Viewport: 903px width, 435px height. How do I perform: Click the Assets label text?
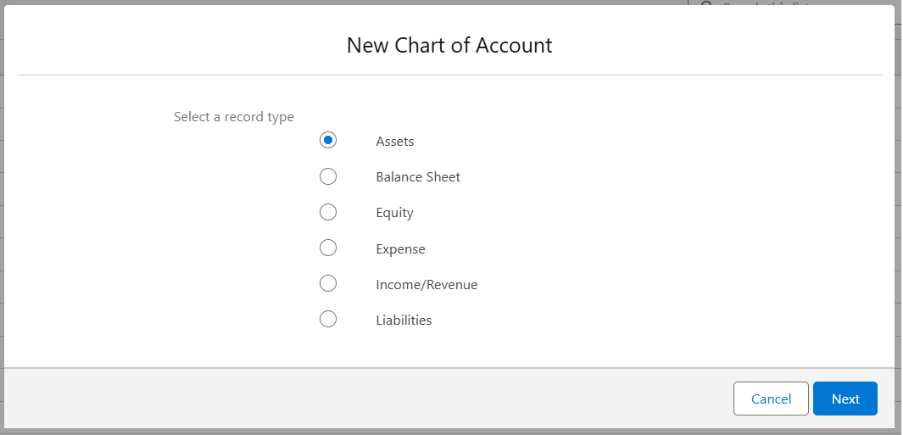(x=394, y=142)
